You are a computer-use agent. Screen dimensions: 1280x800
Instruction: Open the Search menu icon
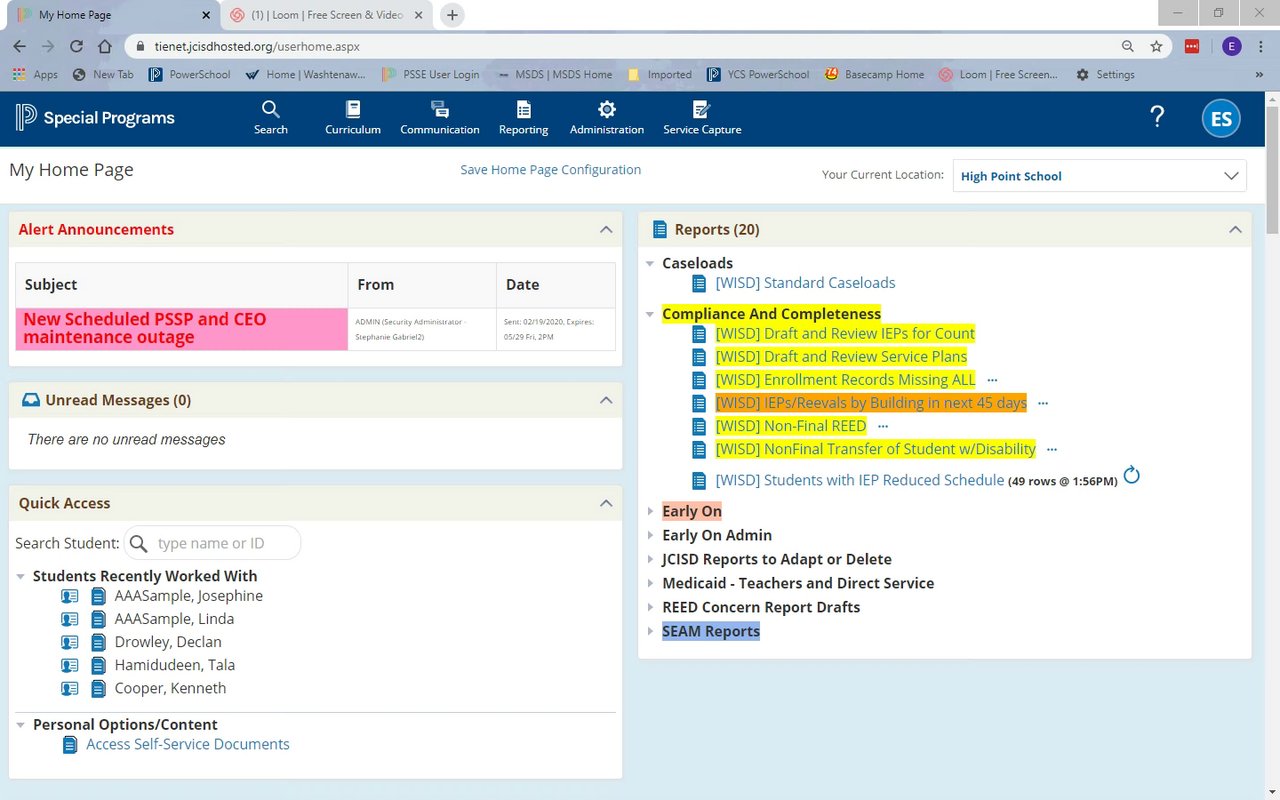[270, 109]
